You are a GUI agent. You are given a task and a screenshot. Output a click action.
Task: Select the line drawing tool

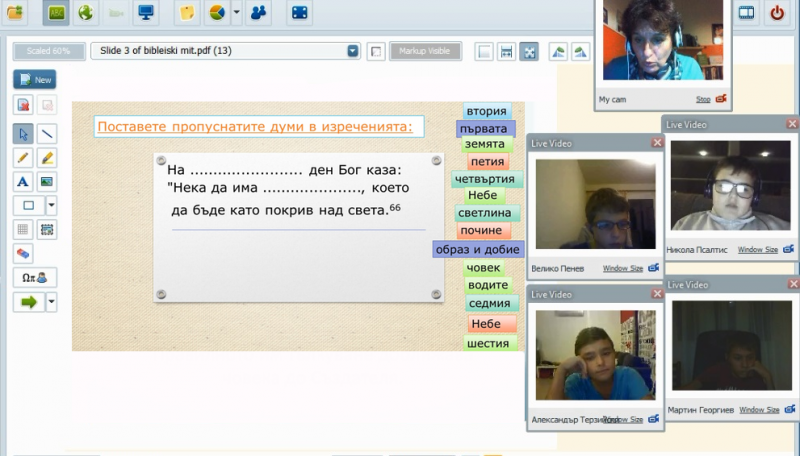[x=47, y=134]
